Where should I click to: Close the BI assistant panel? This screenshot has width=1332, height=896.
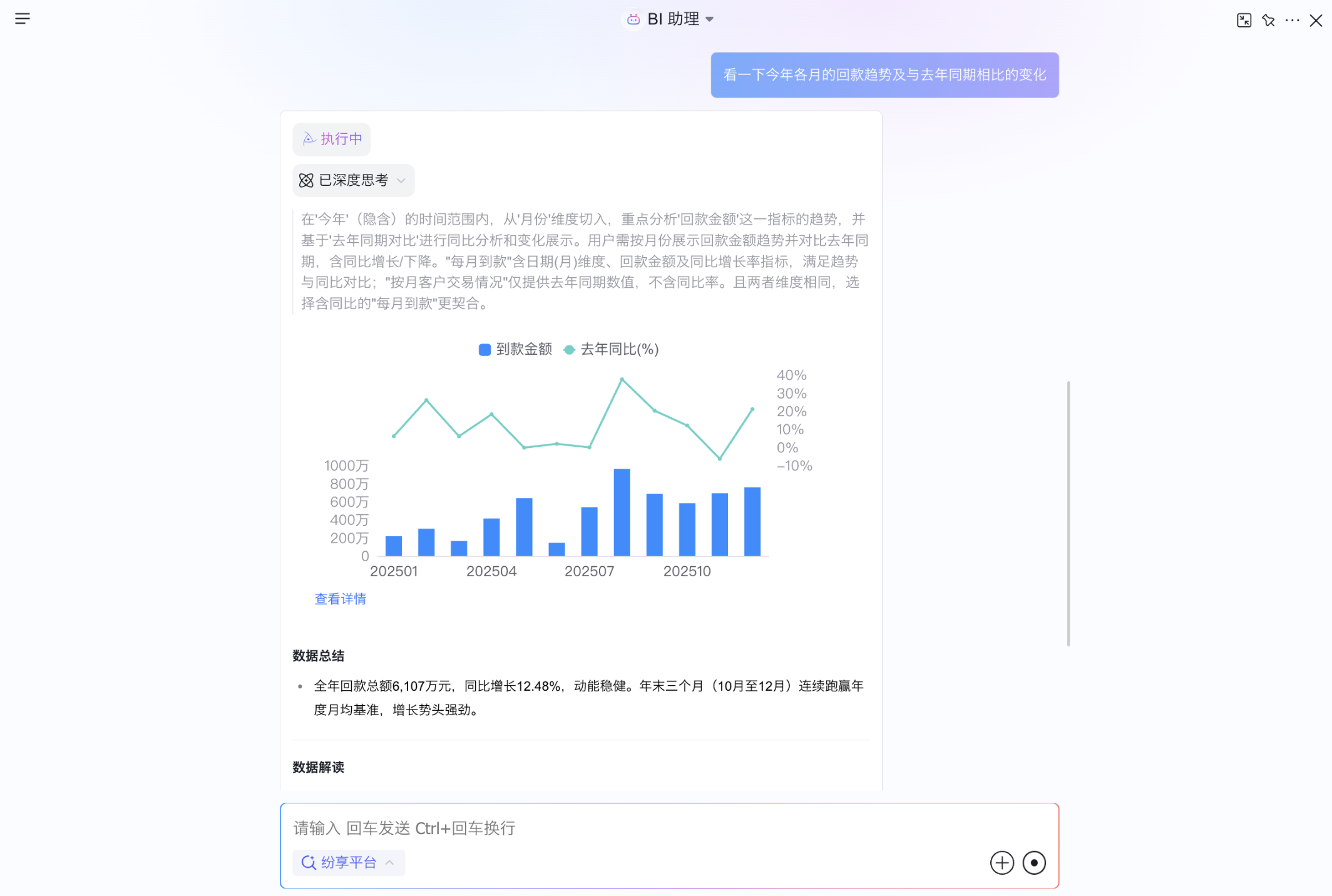click(1316, 21)
